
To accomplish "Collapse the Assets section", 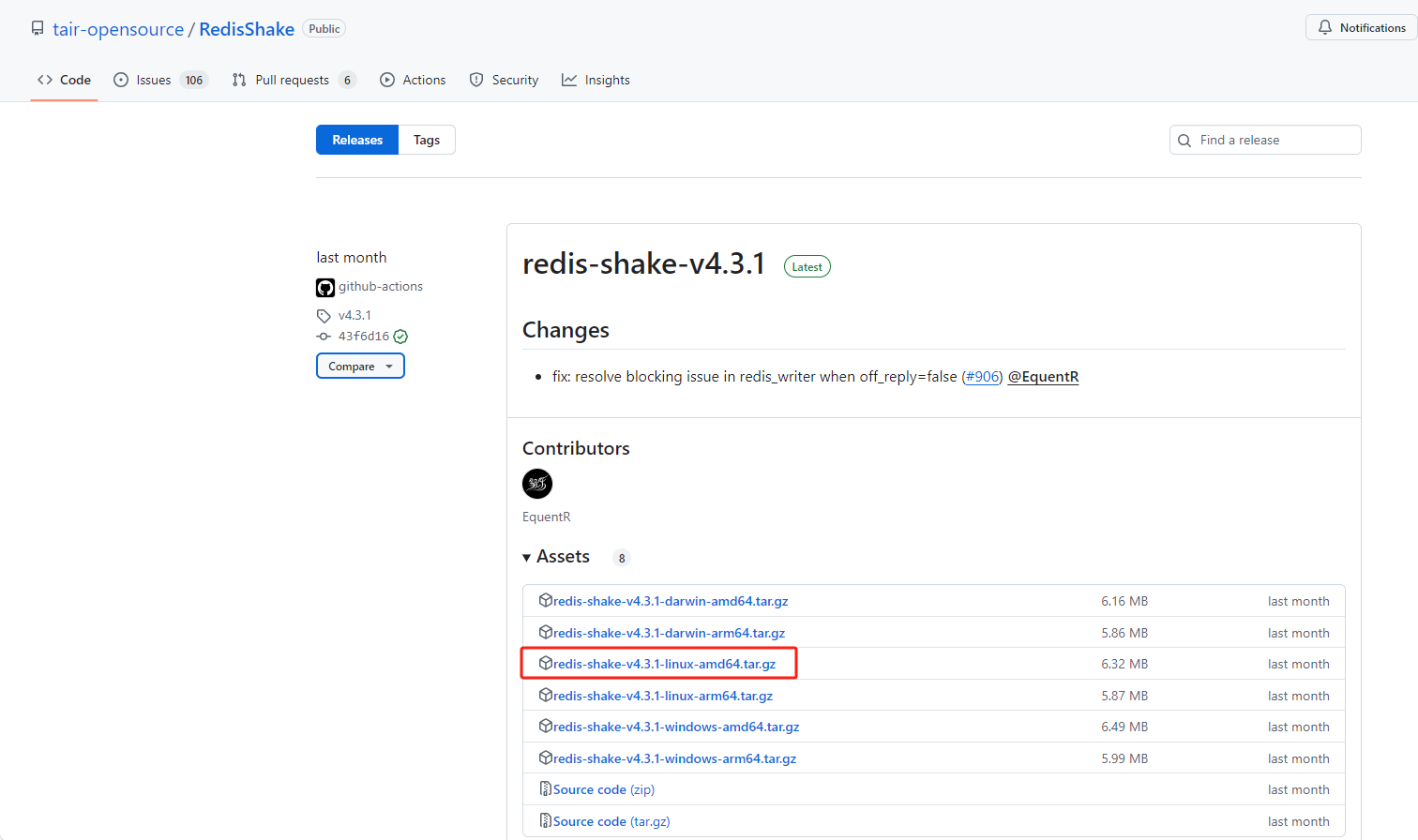I will pos(556,557).
